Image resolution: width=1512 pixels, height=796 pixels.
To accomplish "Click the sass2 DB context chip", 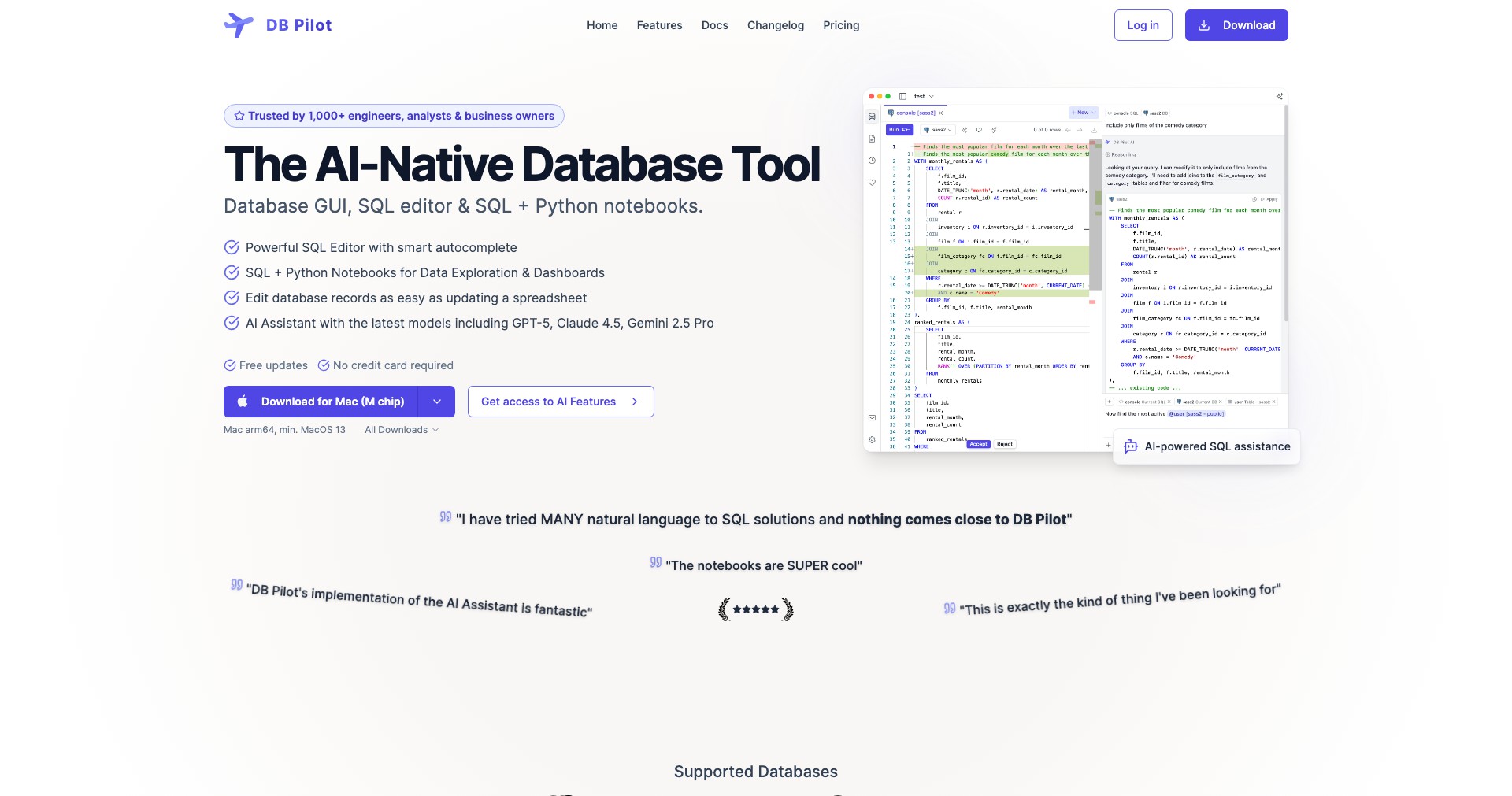I will pos(1156,113).
